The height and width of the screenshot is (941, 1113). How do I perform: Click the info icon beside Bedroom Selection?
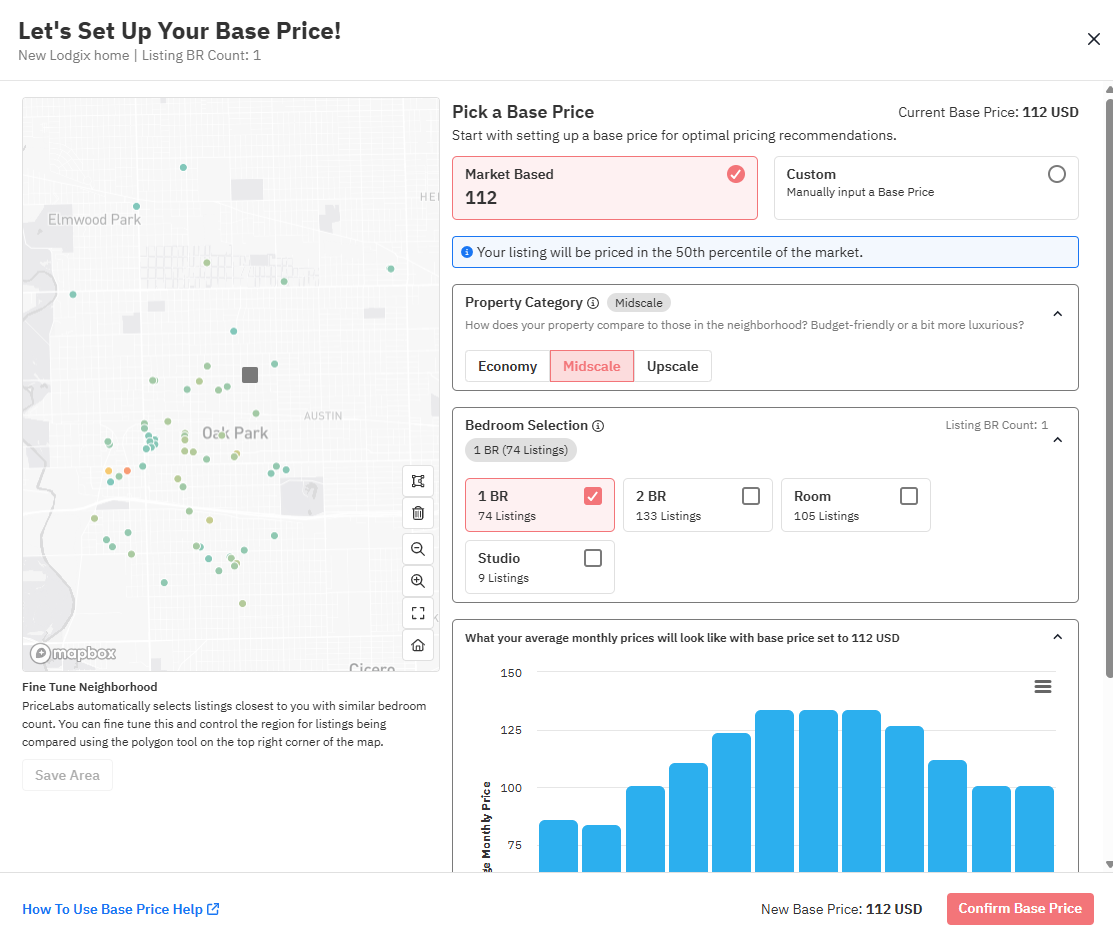[x=598, y=425]
